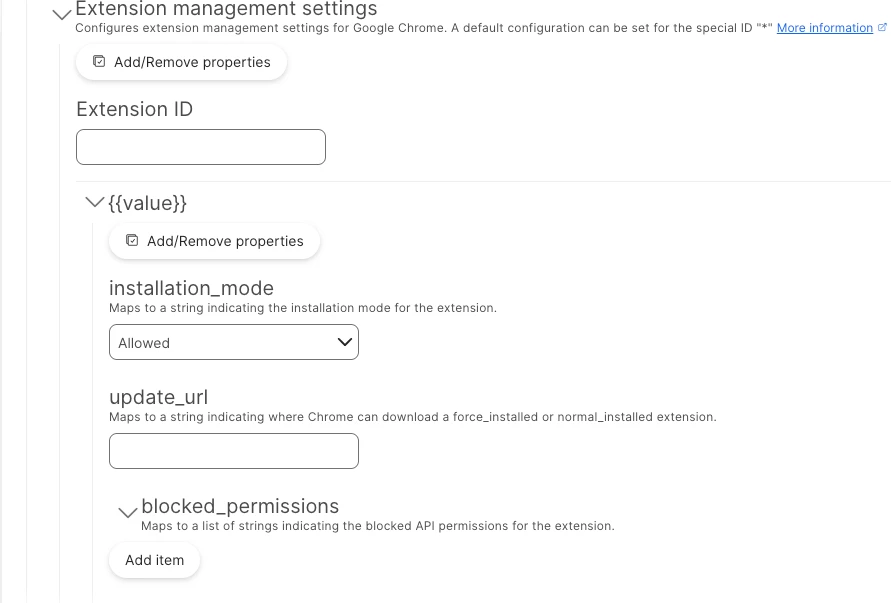Click the blocked_permissions heading text
The height and width of the screenshot is (603, 891).
click(240, 506)
